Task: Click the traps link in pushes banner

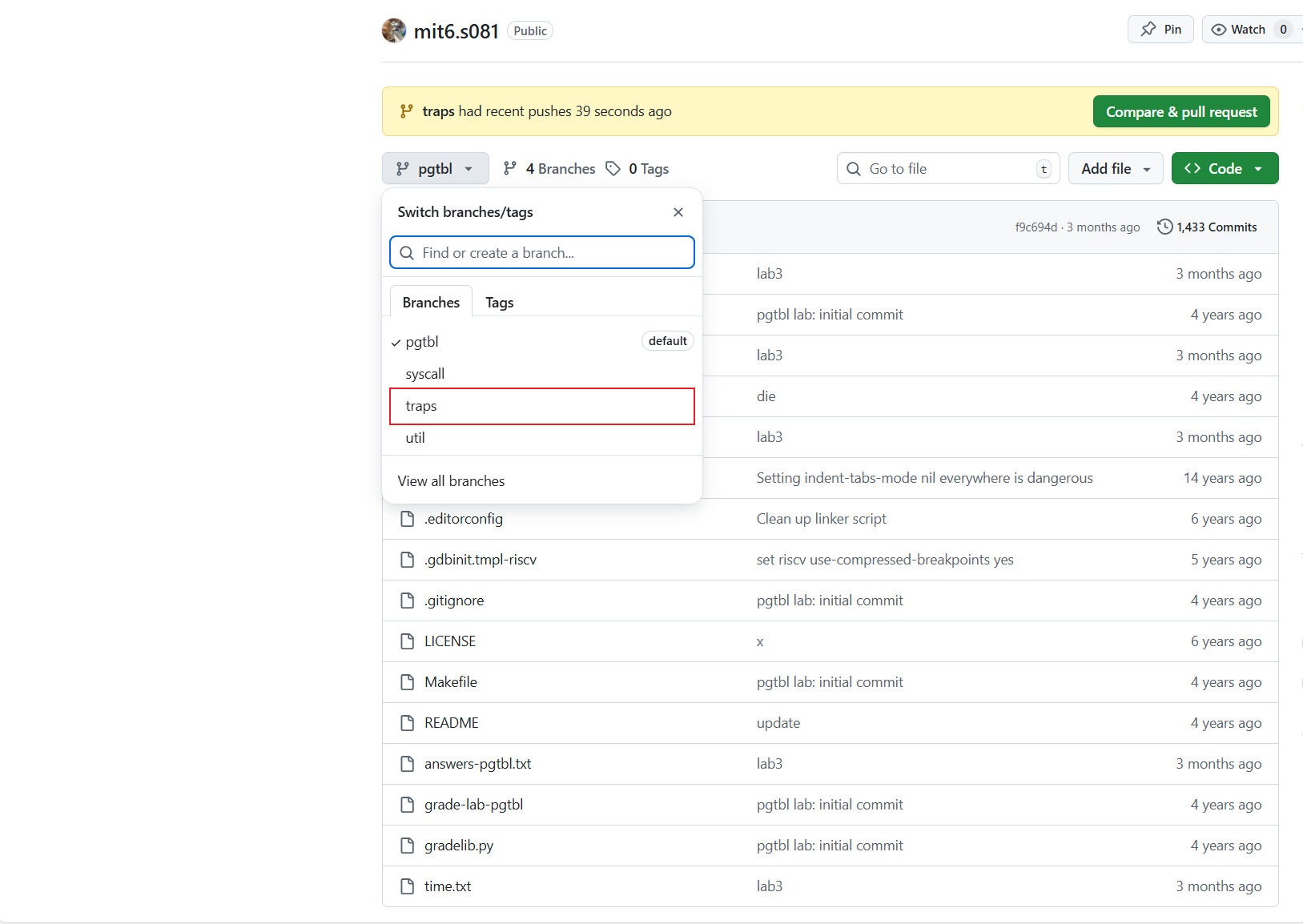Action: point(438,111)
